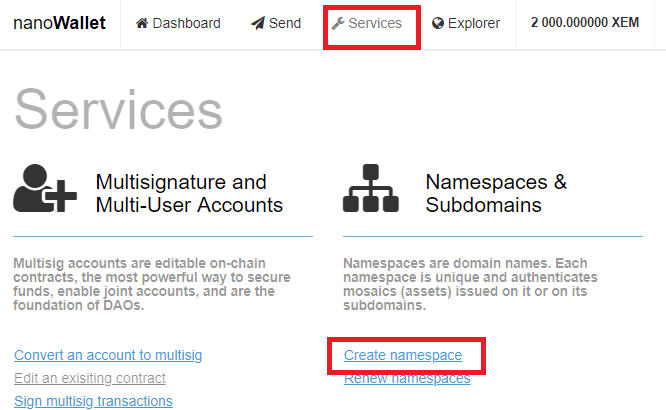Image resolution: width=666 pixels, height=410 pixels.
Task: Click the Services wrench icon
Action: (338, 23)
